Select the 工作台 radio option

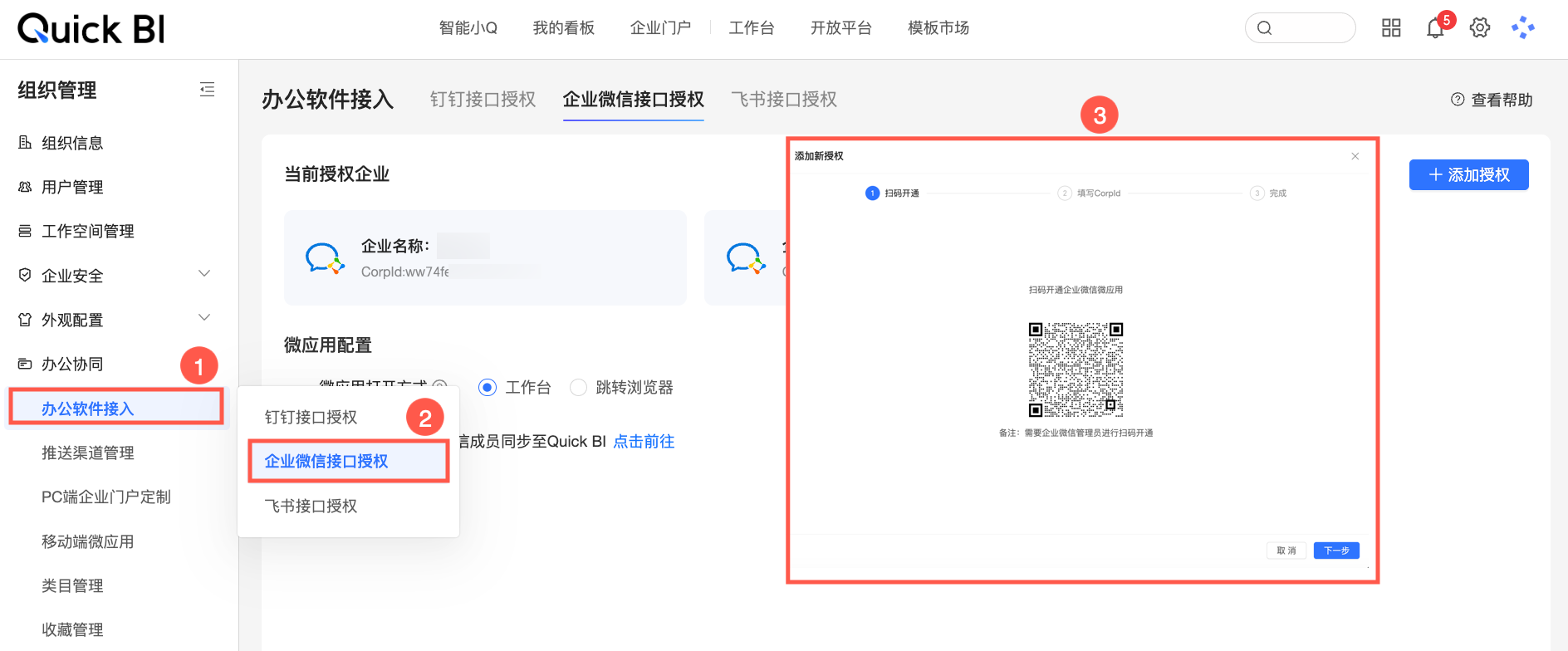pyautogui.click(x=488, y=388)
